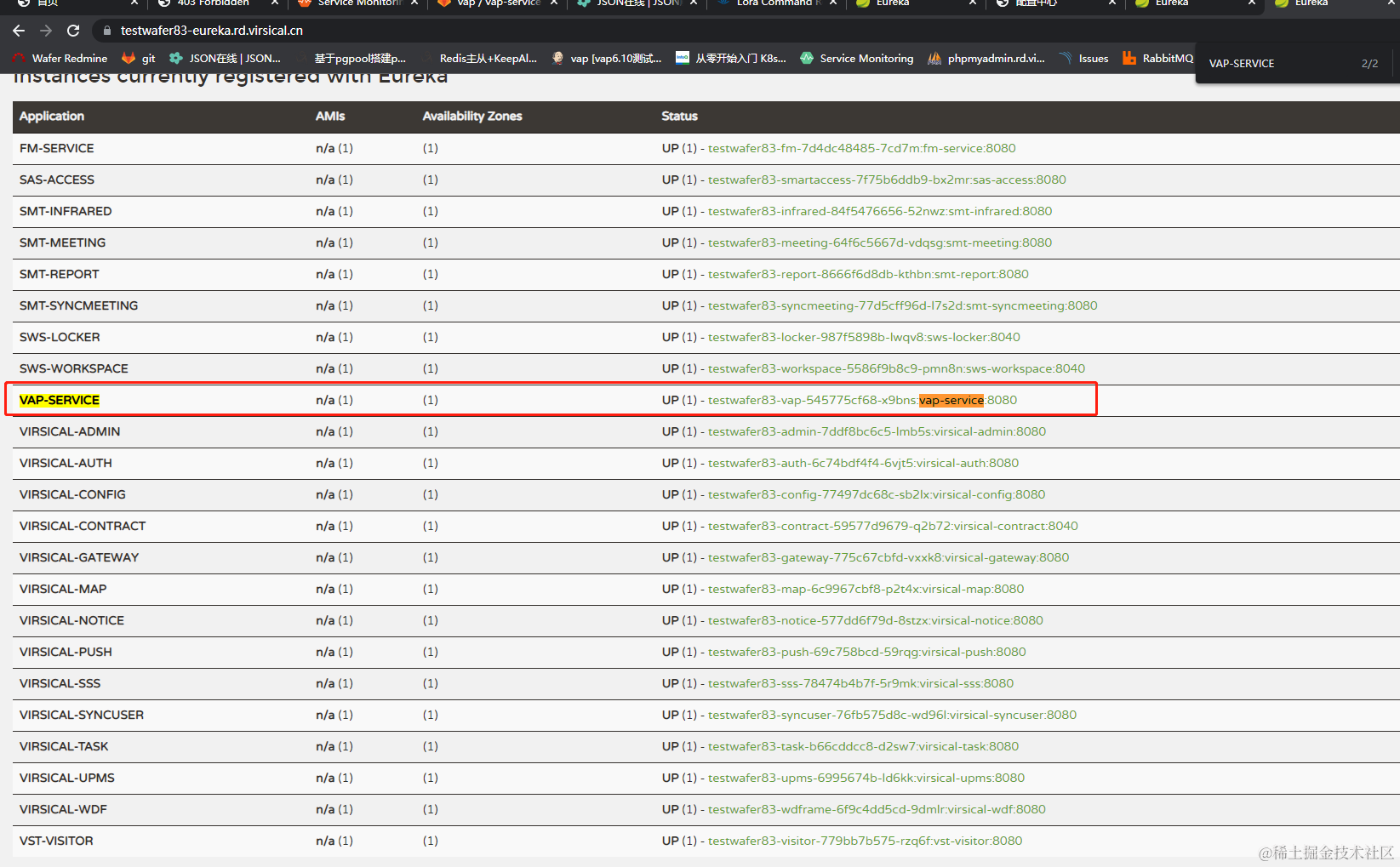Open the smt-infrared:8080 instance link
The image size is (1400, 867).
(880, 211)
